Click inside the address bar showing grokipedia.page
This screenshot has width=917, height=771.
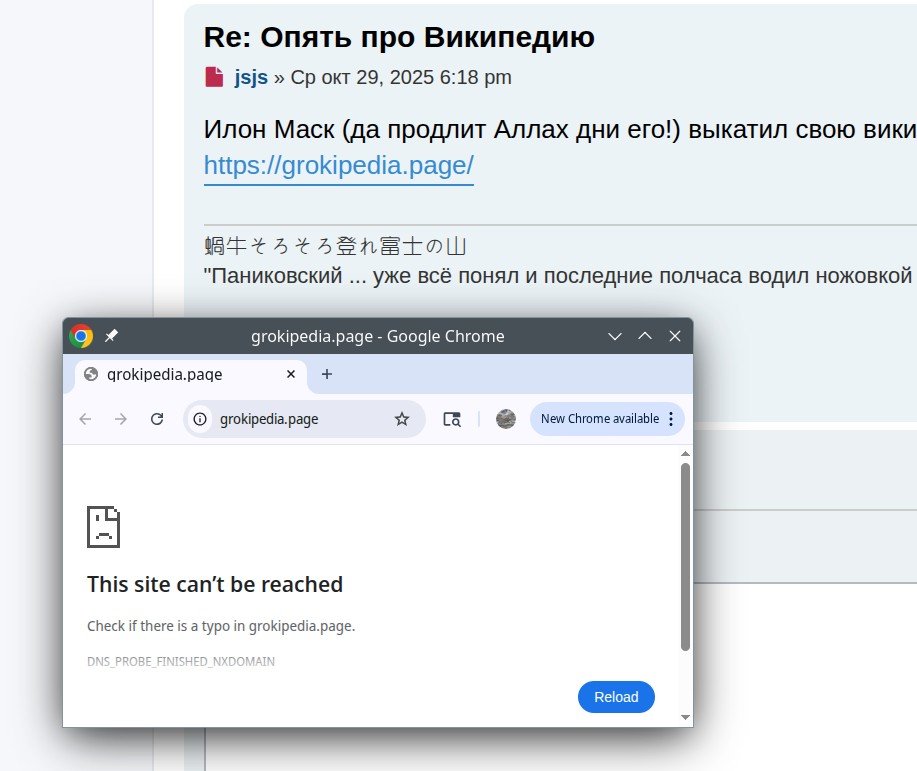pyautogui.click(x=280, y=419)
